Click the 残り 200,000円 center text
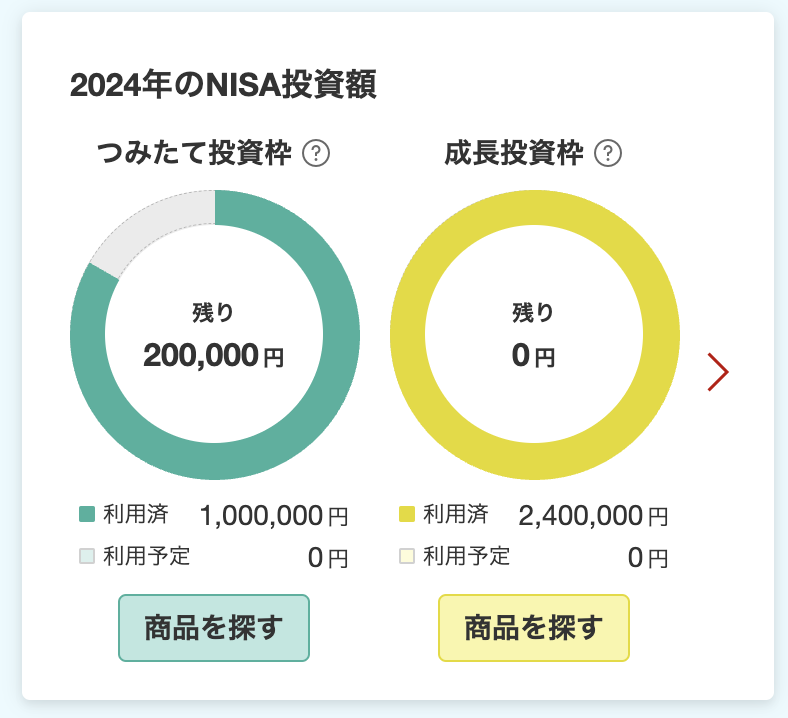Screen dimensions: 788x718 pos(214,336)
